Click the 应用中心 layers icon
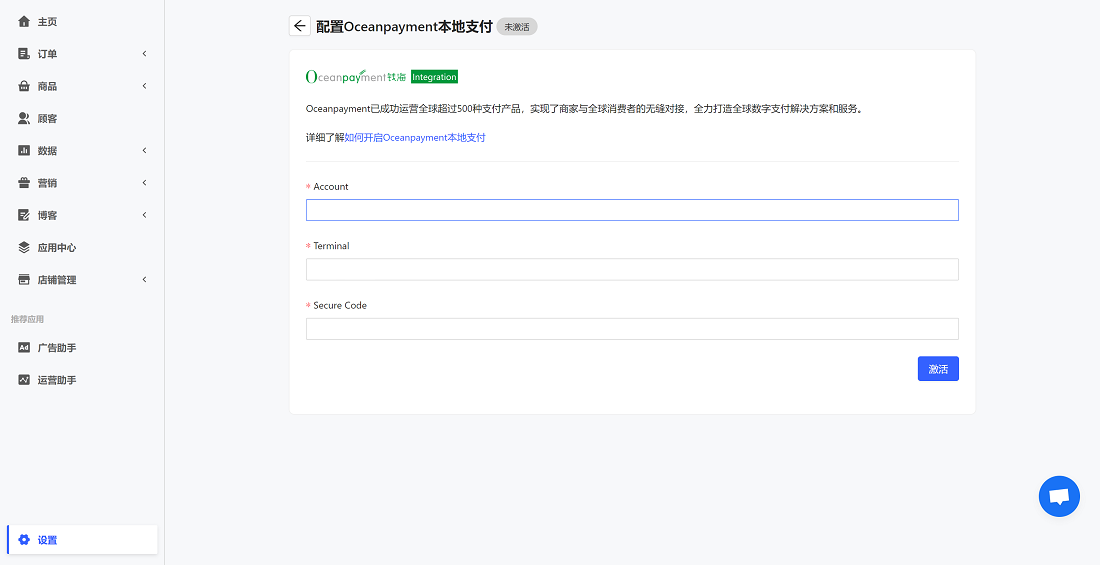1100x565 pixels. point(24,247)
